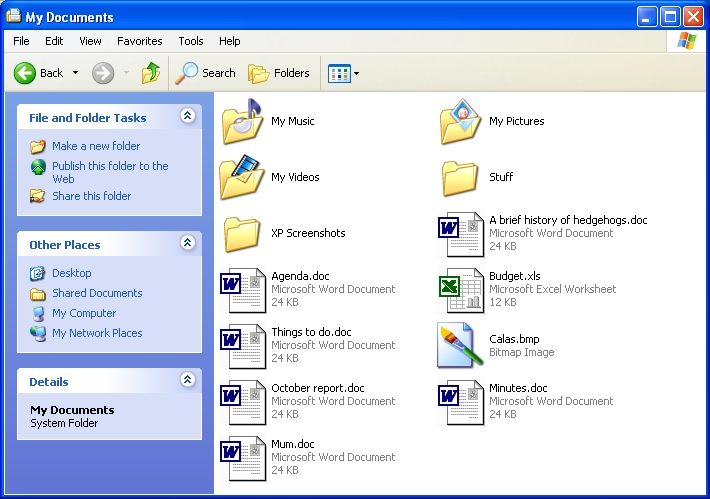Select the Calas.bmp paintbrush icon
The height and width of the screenshot is (499, 710).
point(460,345)
